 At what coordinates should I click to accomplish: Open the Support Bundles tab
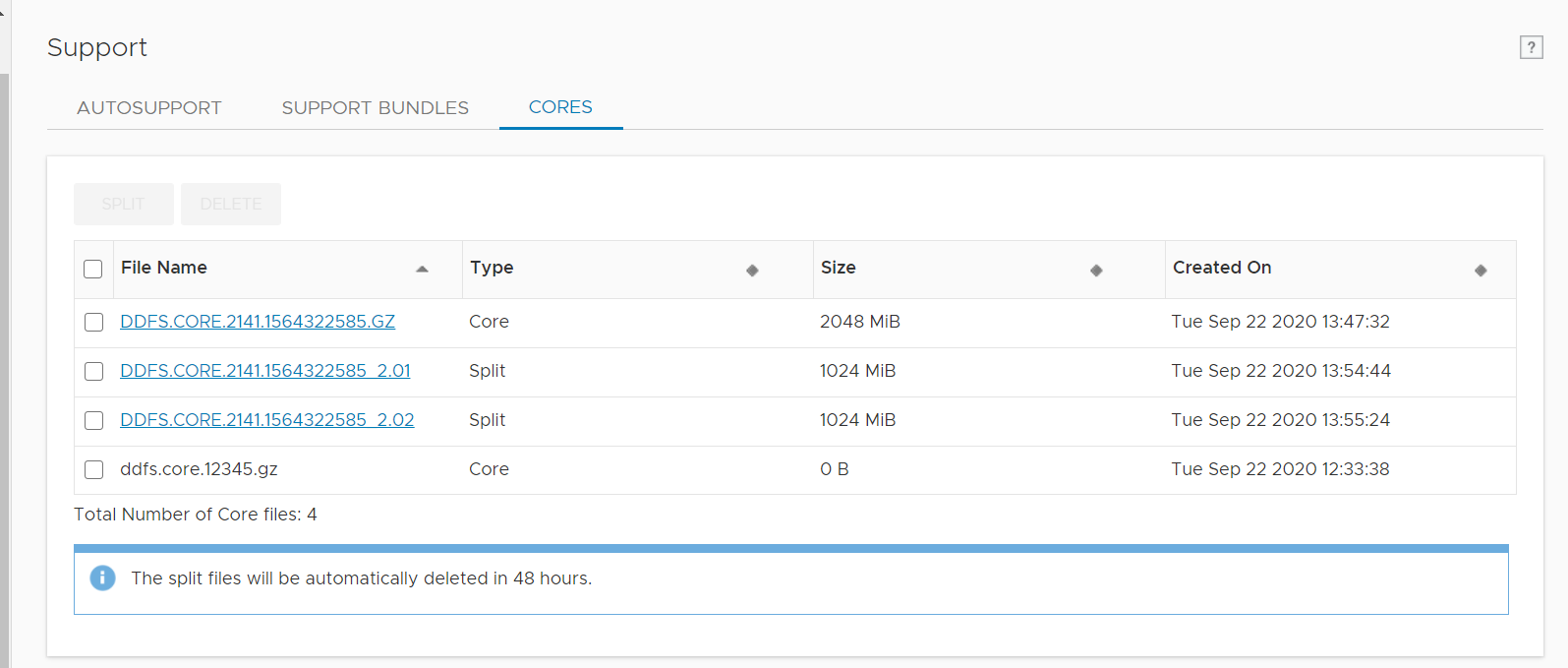(x=375, y=108)
